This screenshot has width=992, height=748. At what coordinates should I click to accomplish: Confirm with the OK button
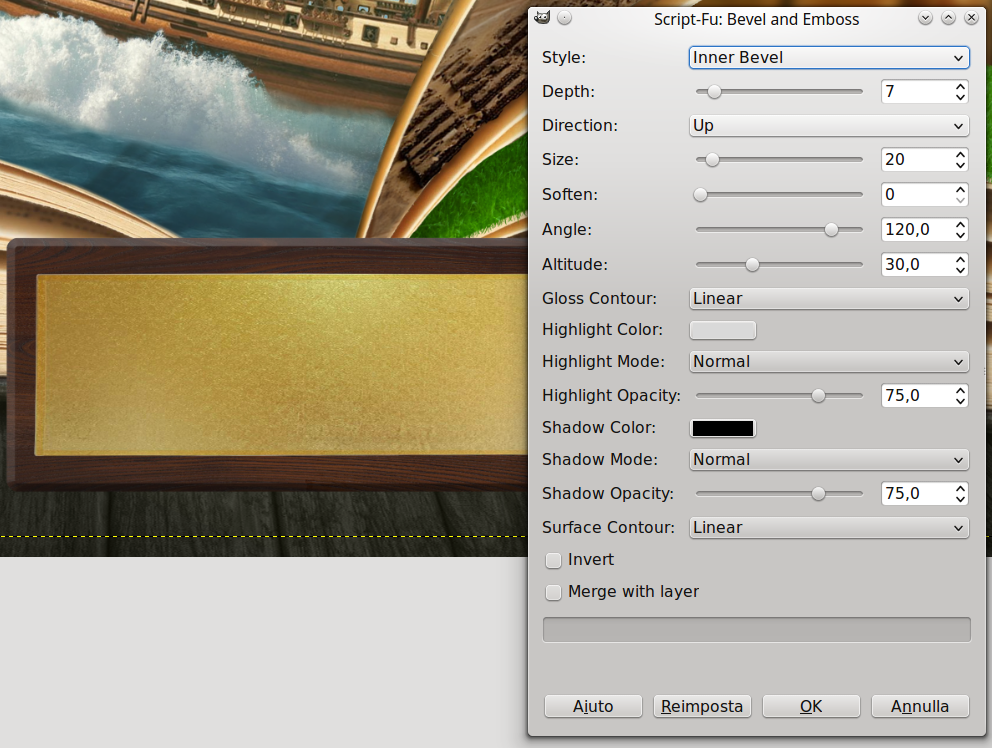point(811,706)
